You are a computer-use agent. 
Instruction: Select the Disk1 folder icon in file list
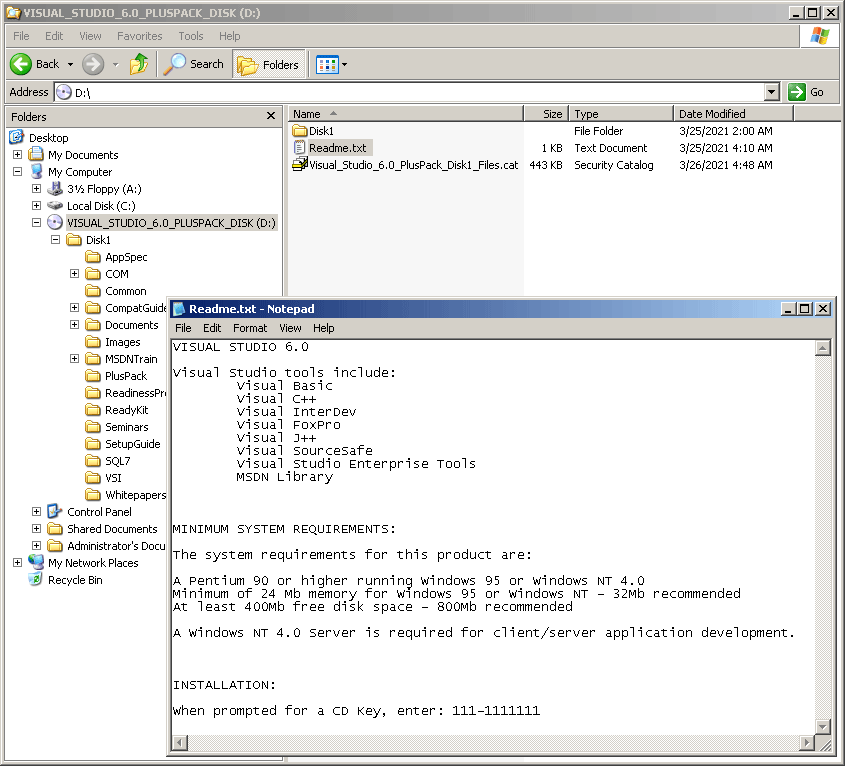(x=299, y=130)
